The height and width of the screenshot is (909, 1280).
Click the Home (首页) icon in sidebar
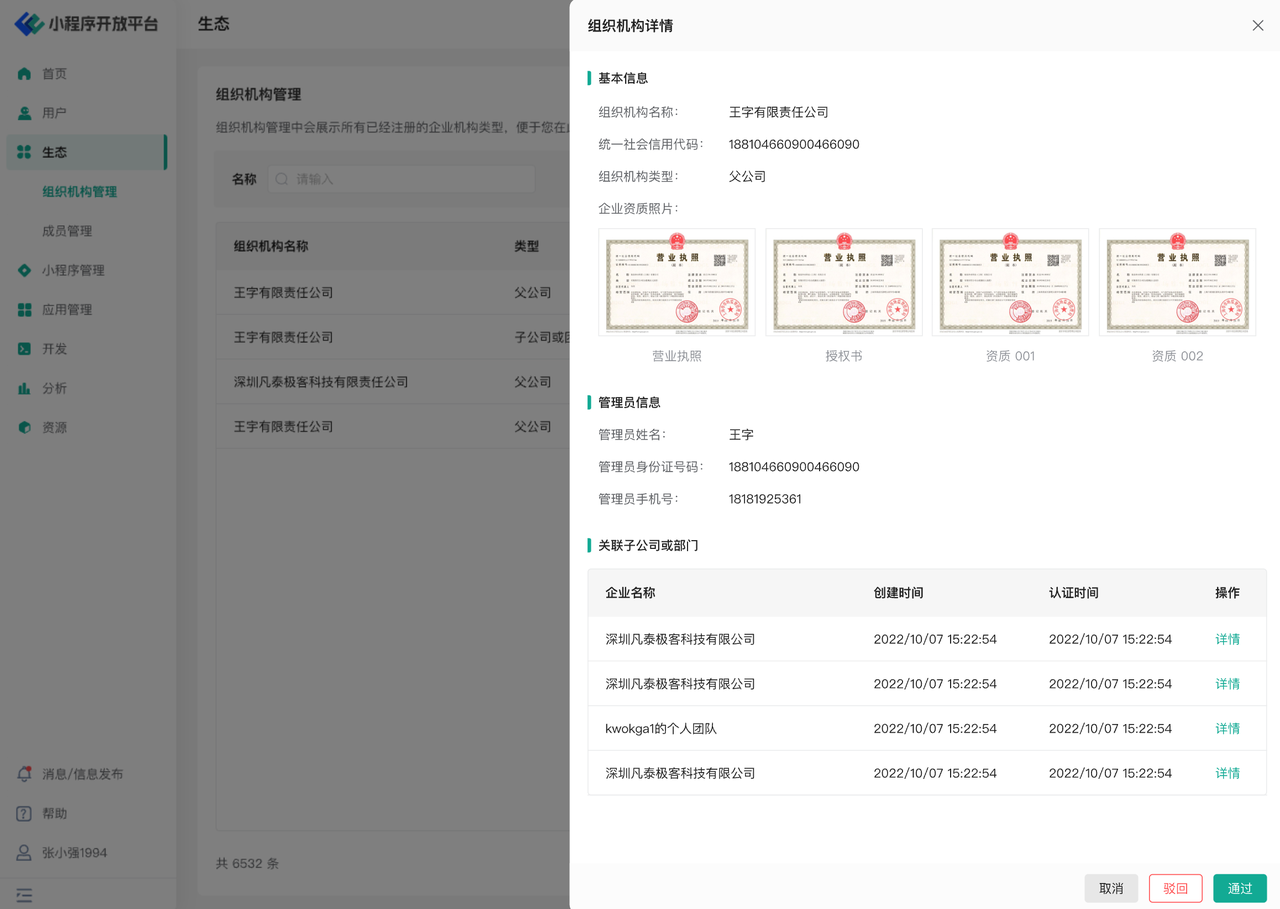(25, 74)
